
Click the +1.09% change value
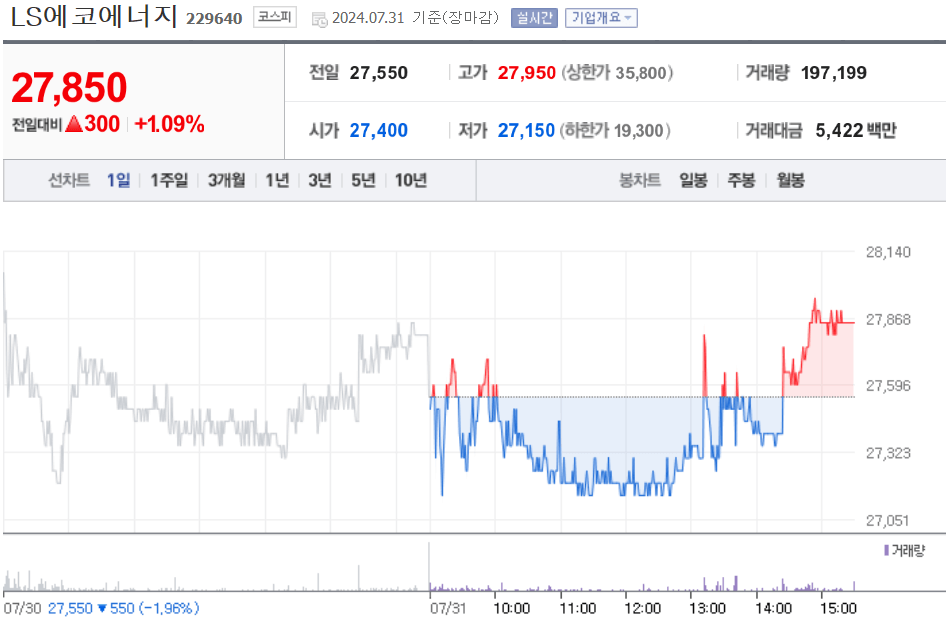coord(170,124)
